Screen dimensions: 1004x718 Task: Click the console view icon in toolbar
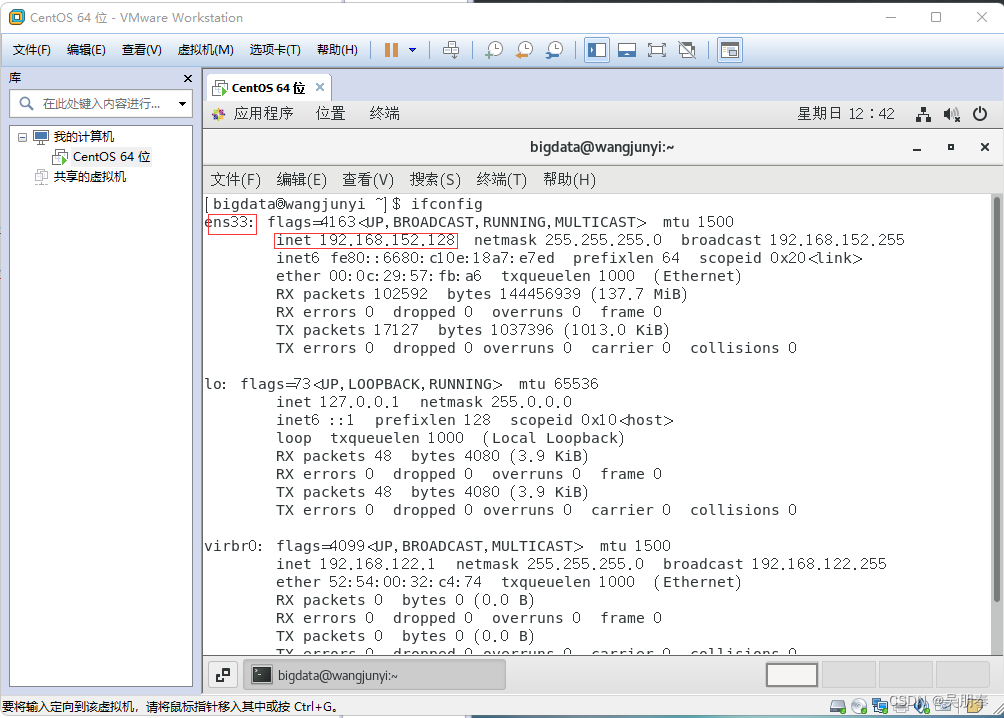tap(730, 50)
